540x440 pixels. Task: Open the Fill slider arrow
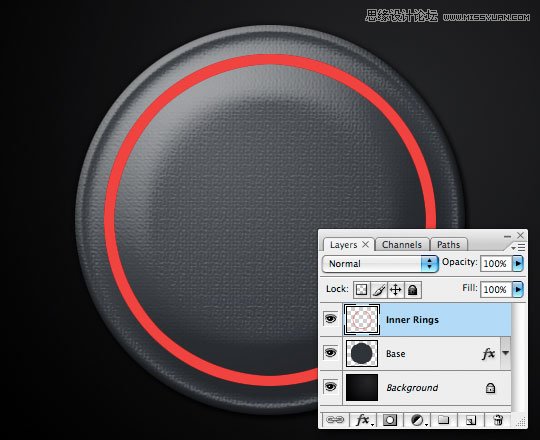[518, 290]
